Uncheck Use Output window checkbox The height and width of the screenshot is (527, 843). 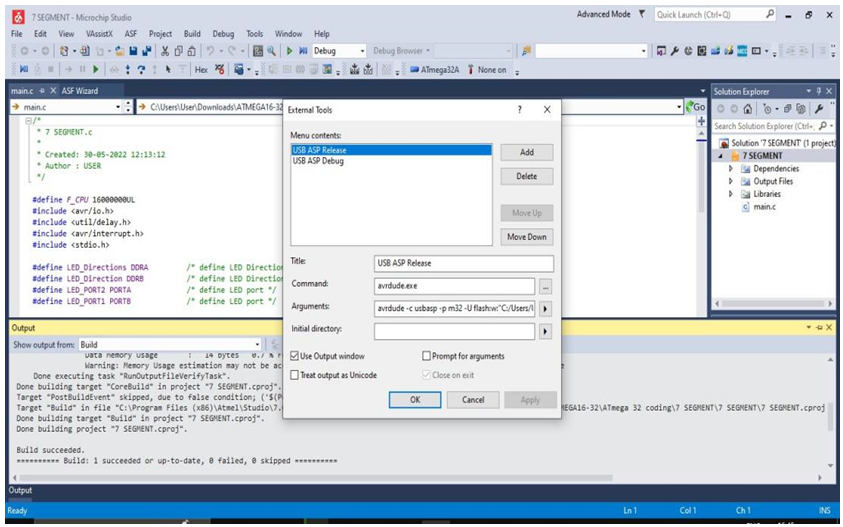[x=295, y=356]
